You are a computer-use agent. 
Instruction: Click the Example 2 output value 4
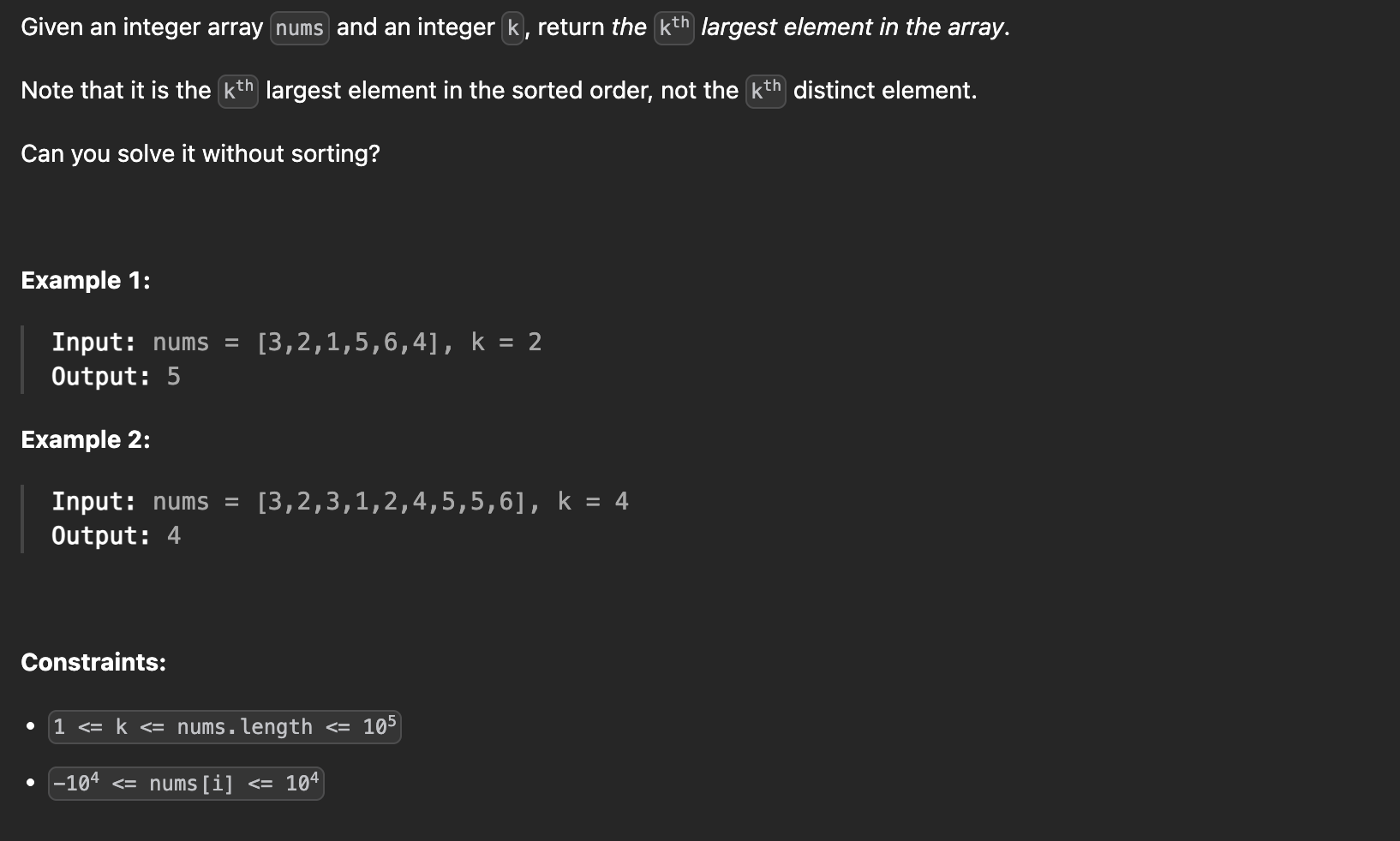click(174, 536)
